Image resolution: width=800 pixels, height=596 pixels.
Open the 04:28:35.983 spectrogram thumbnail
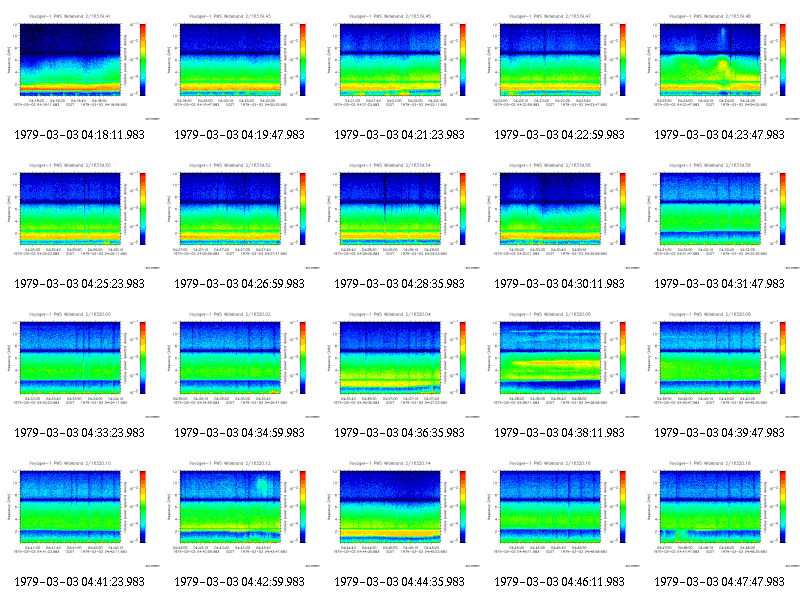[x=400, y=216]
